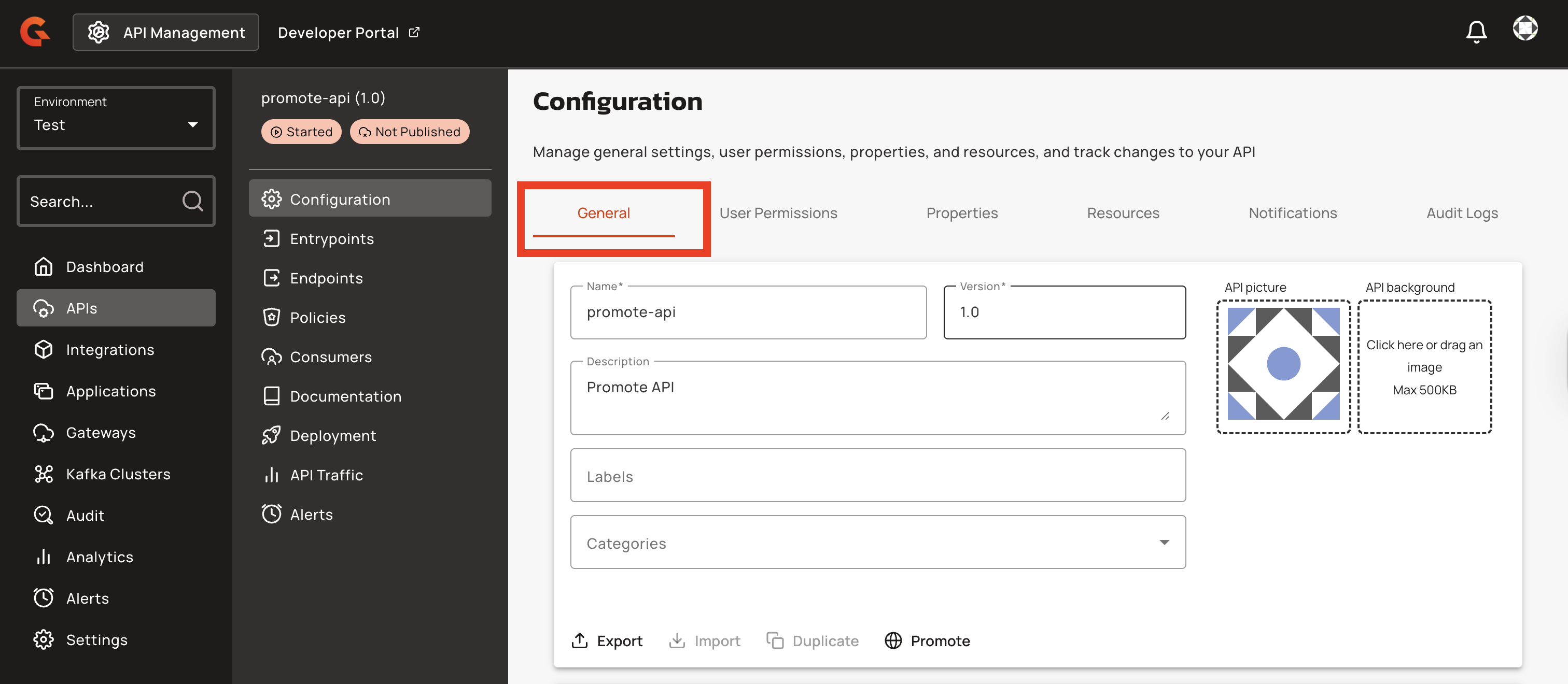Expand the Environment dropdown

tap(116, 118)
